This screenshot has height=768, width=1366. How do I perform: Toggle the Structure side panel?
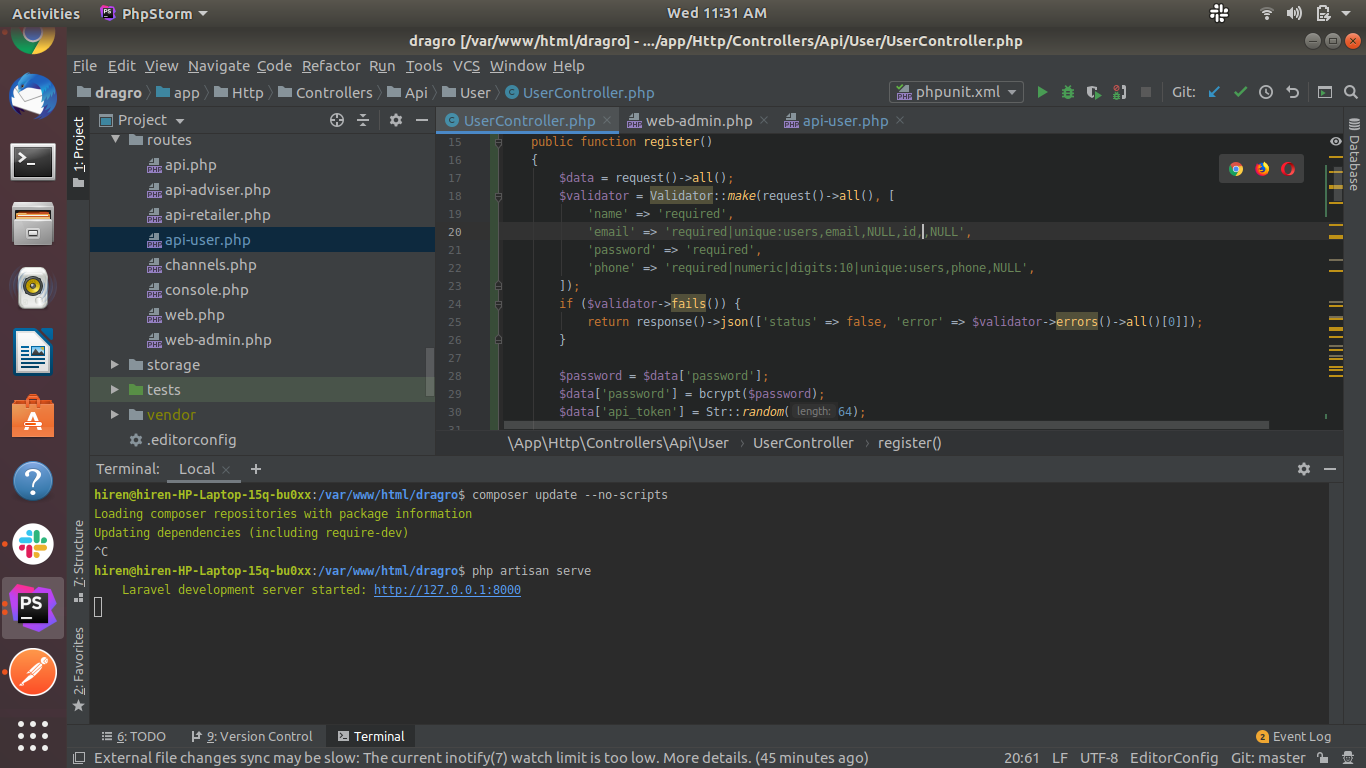79,553
